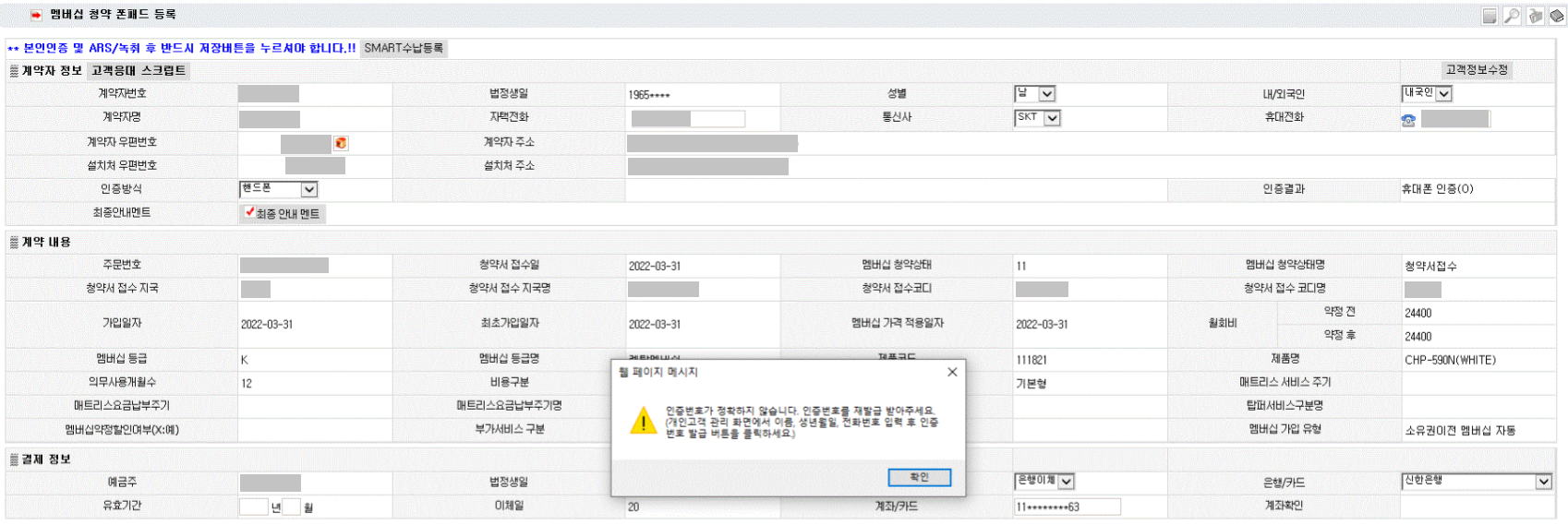Click the 고객정보수정 button
This screenshot has width=1568, height=525.
[x=1477, y=70]
